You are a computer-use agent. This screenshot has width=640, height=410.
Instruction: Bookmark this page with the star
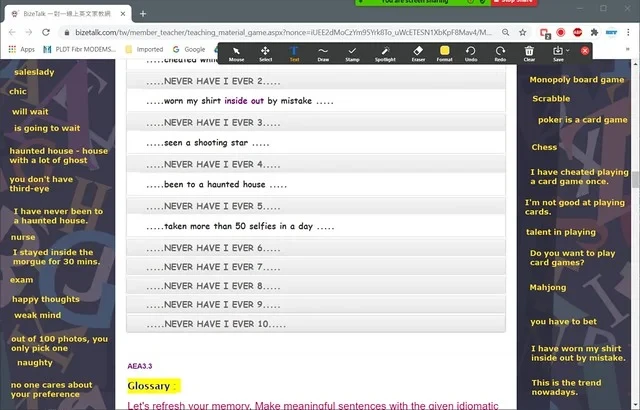tap(522, 32)
